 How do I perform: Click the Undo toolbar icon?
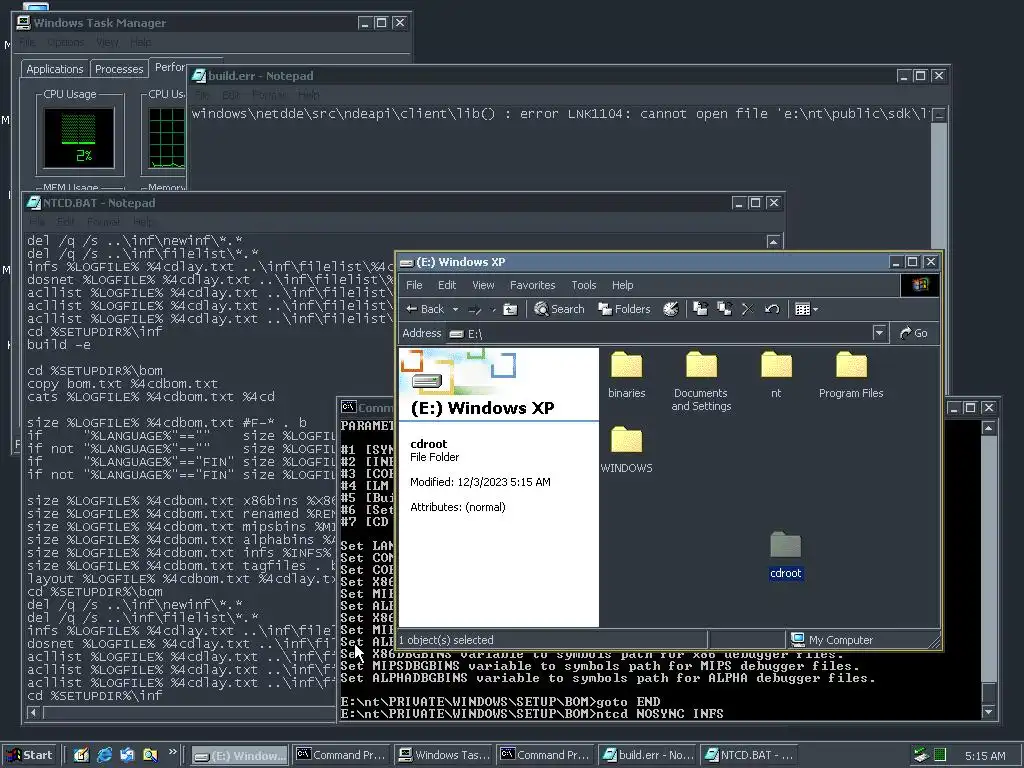[x=772, y=309]
